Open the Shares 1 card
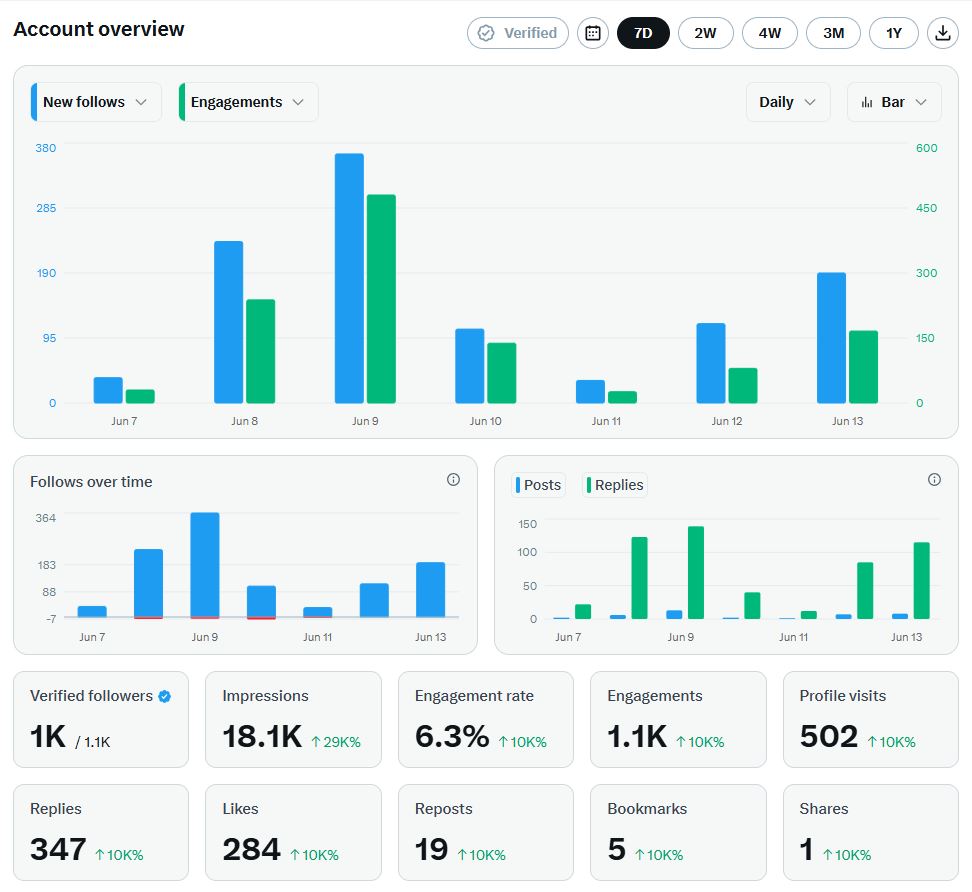This screenshot has height=892, width=972. click(870, 832)
